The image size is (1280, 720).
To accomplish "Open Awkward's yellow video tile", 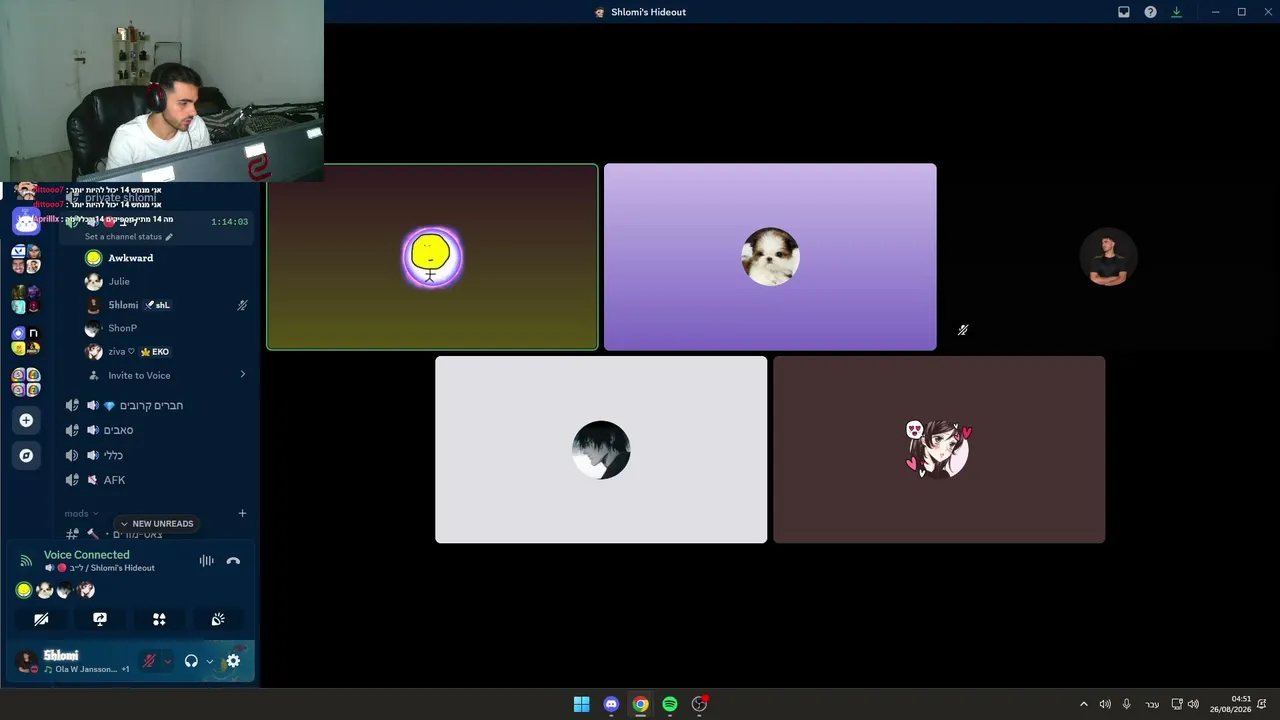I will [x=432, y=257].
